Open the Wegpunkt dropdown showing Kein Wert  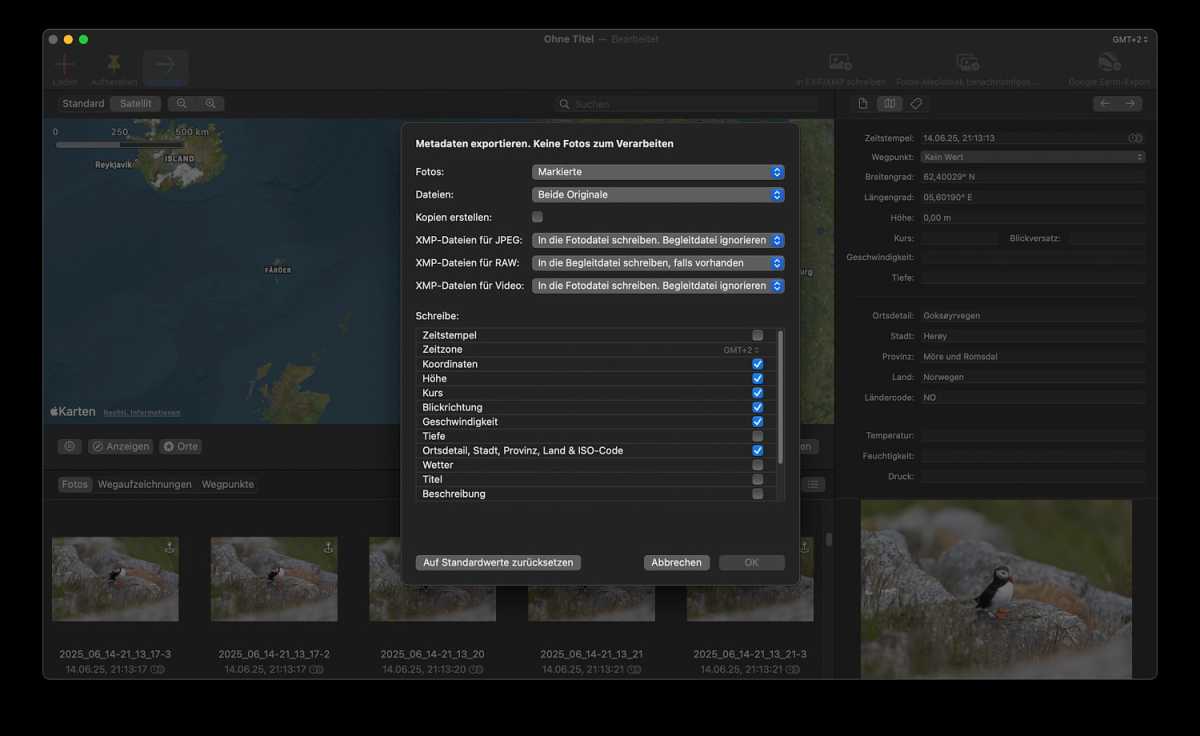click(x=1033, y=157)
